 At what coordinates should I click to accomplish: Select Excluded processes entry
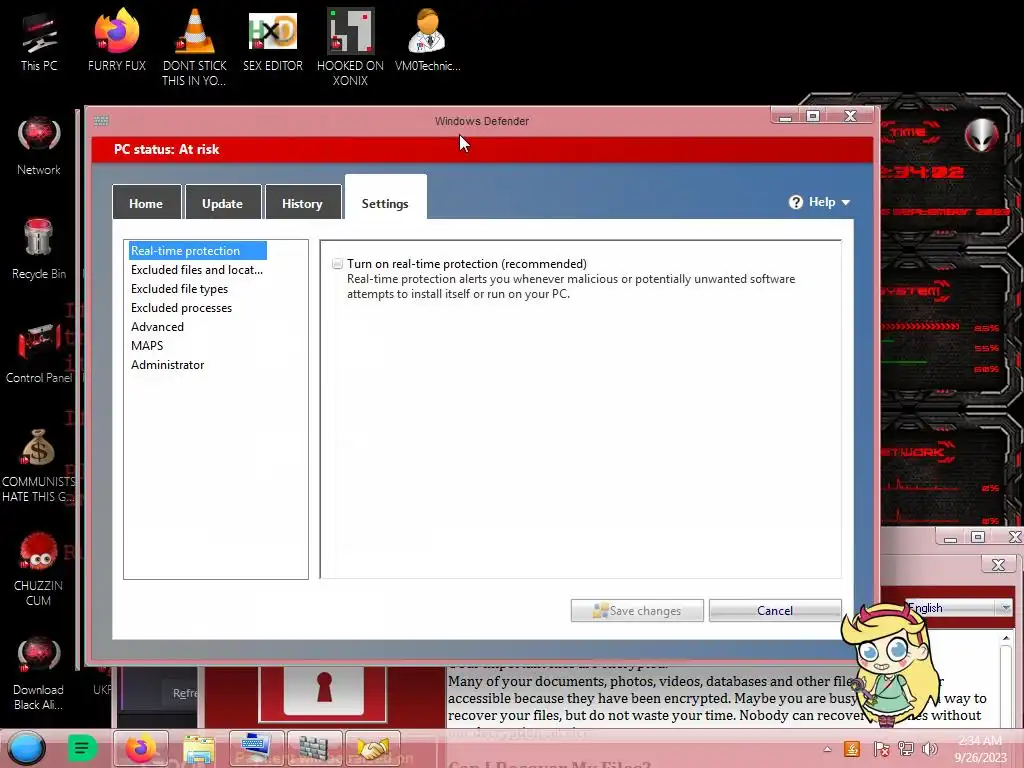[181, 308]
